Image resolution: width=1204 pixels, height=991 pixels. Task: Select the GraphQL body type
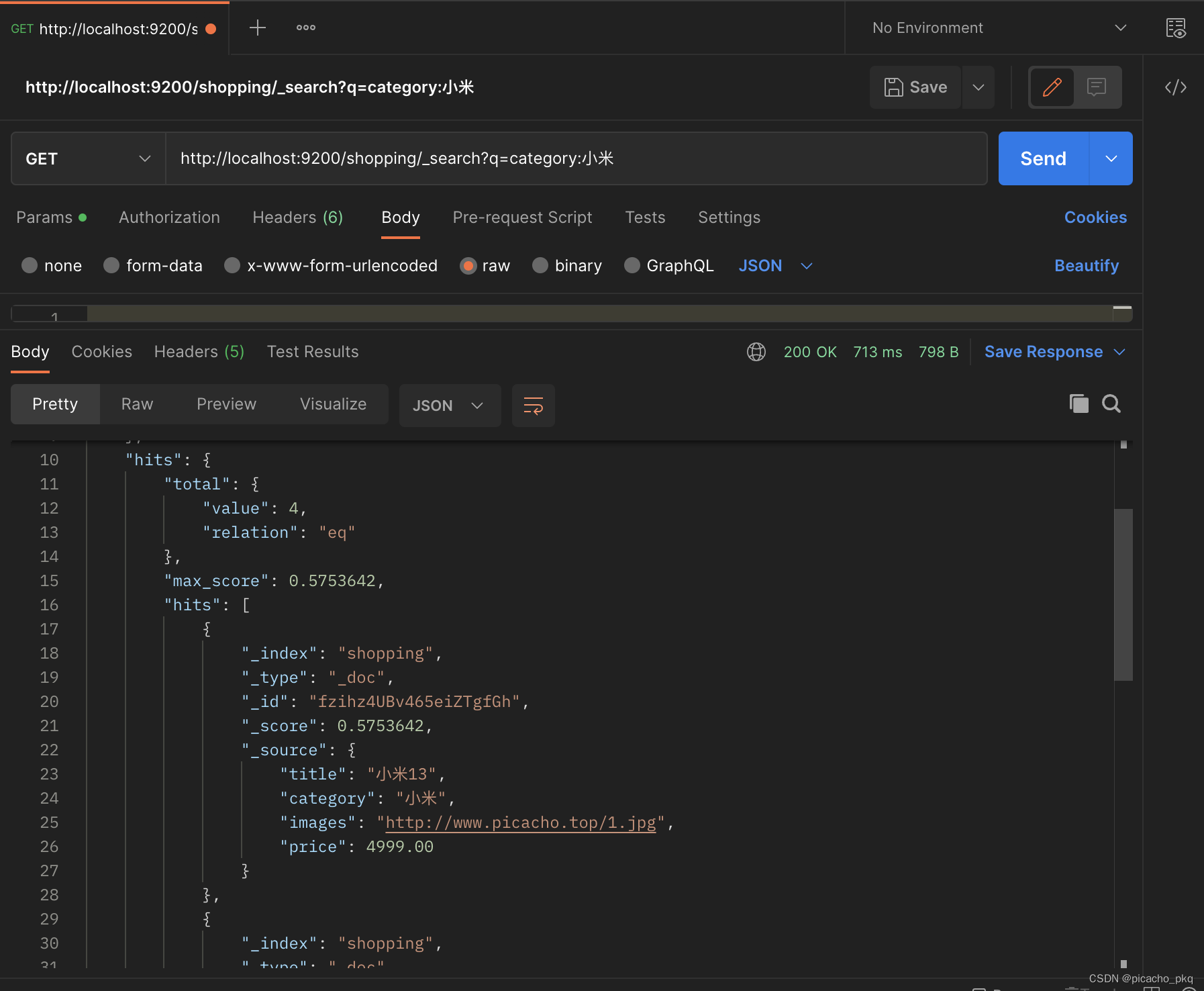click(632, 266)
